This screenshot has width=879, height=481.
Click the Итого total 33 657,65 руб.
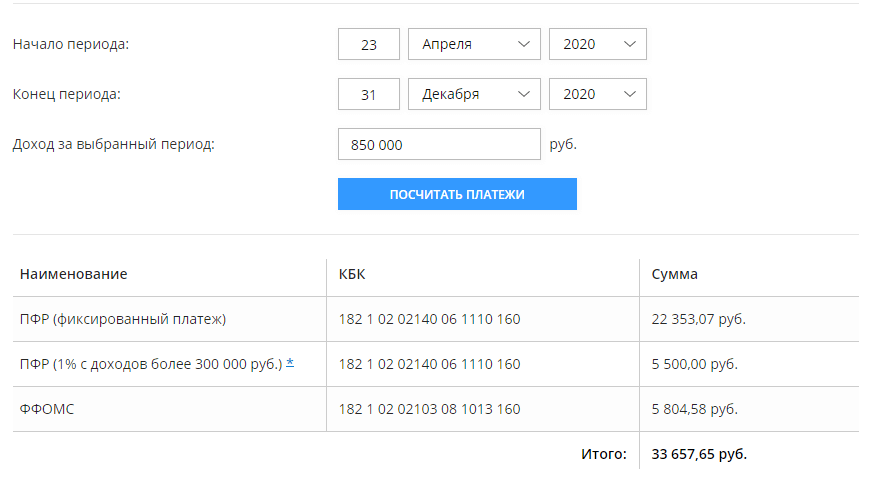(699, 454)
